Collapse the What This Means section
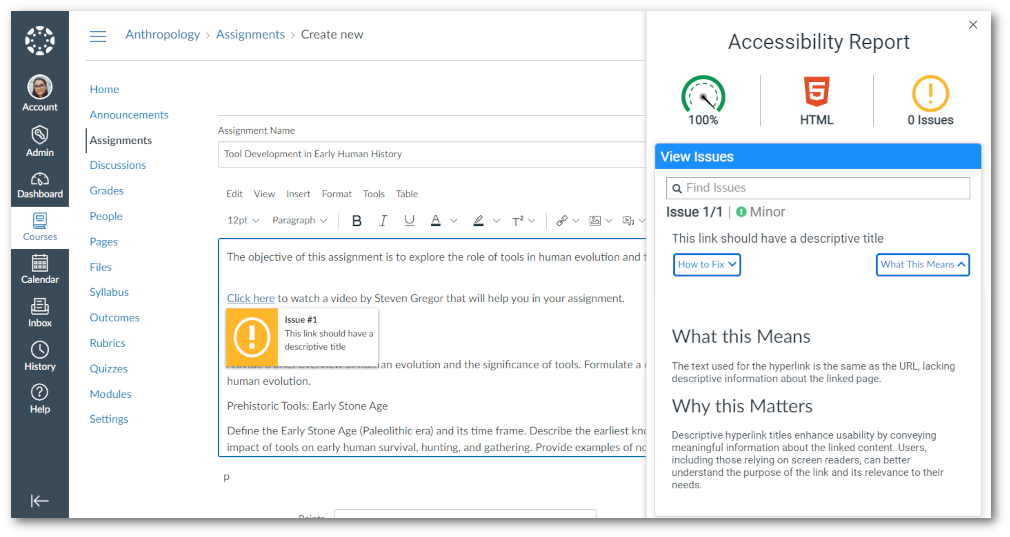This screenshot has height=537, width=1010. (922, 265)
